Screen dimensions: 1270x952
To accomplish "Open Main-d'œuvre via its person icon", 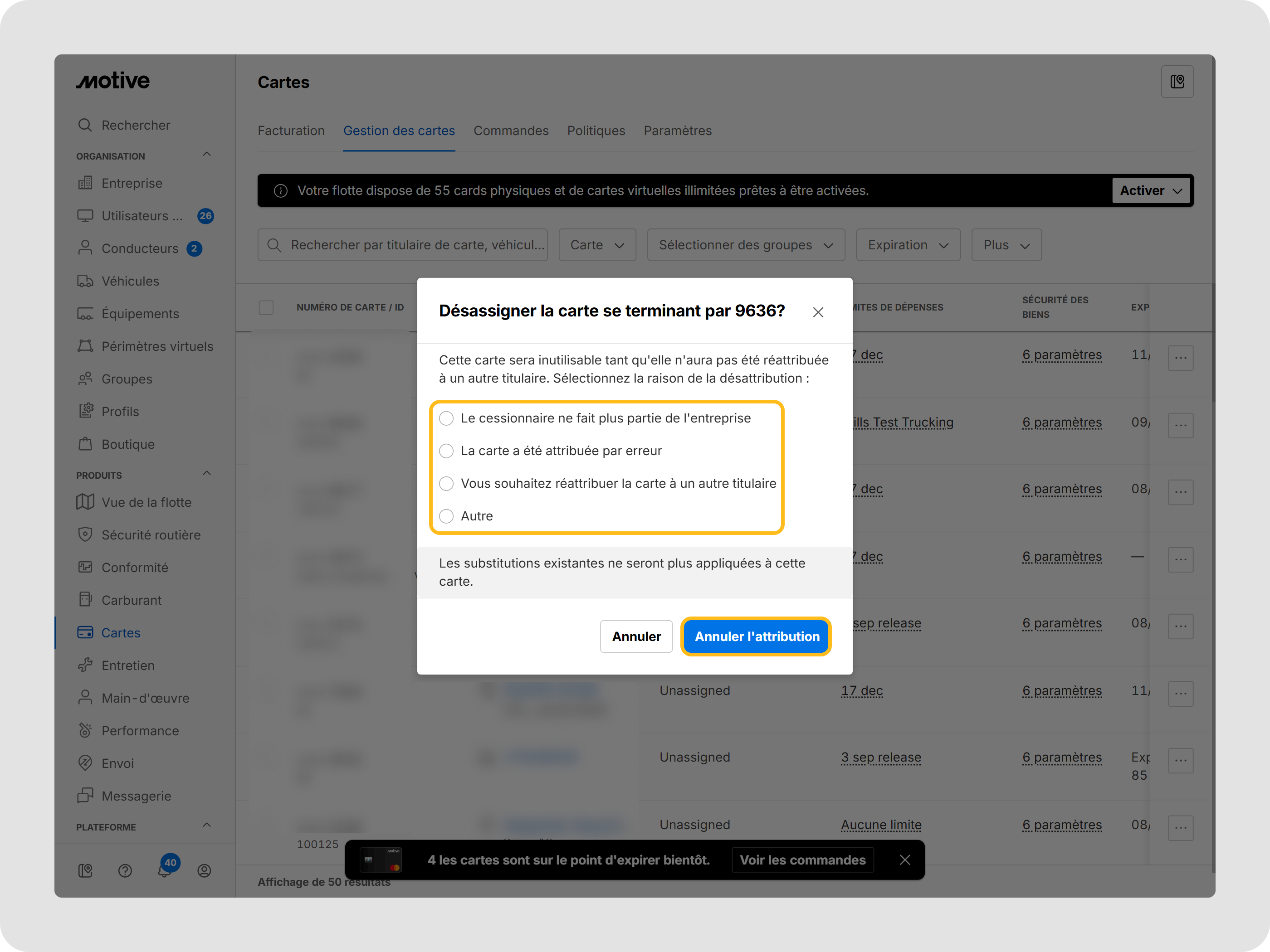I will [x=85, y=698].
